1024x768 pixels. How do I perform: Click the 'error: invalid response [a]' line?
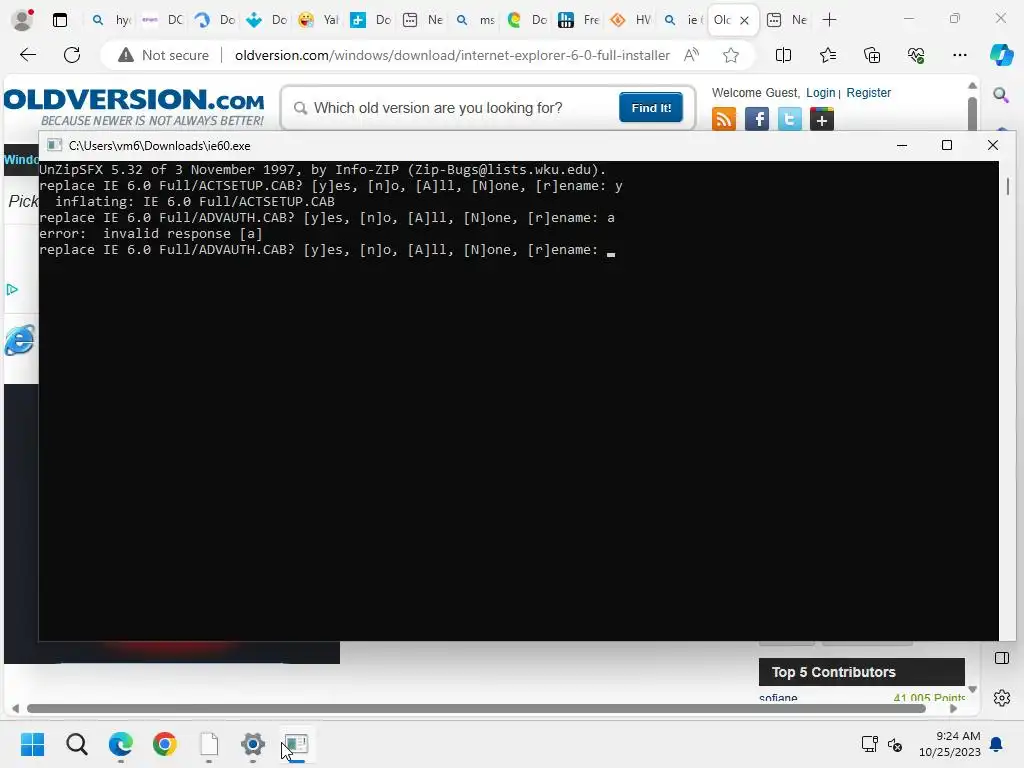pos(151,234)
